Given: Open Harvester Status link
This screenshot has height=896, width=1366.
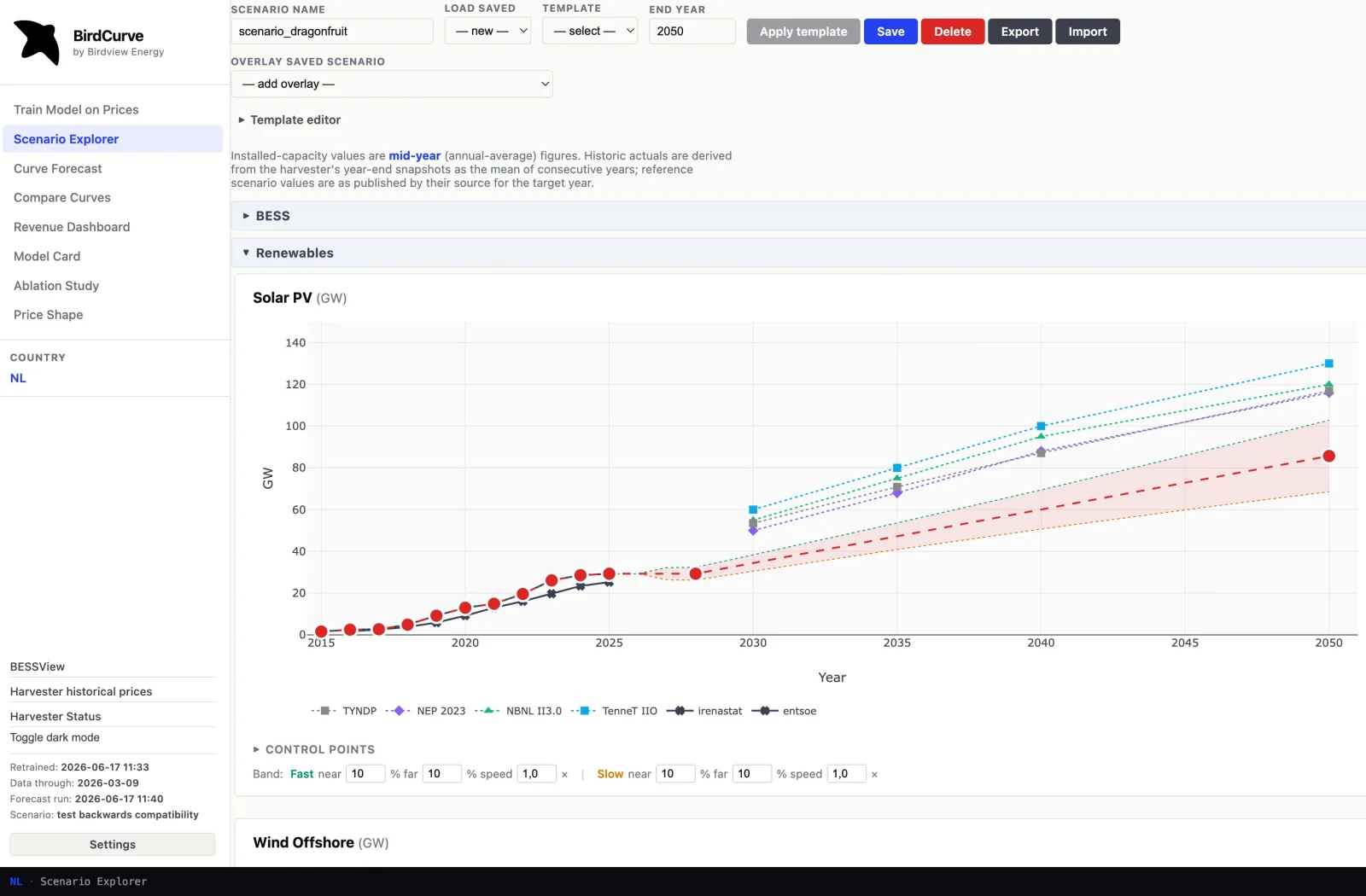Looking at the screenshot, I should (55, 717).
